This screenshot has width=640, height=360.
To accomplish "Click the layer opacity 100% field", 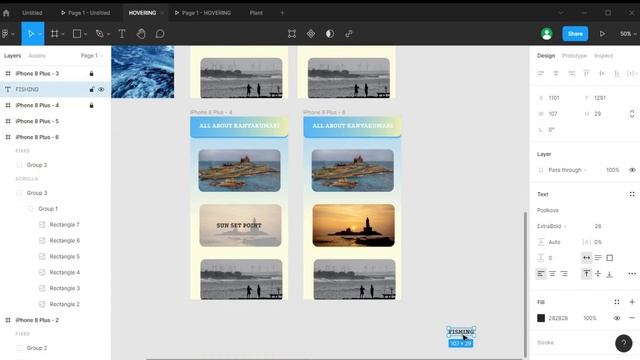I will click(x=613, y=170).
